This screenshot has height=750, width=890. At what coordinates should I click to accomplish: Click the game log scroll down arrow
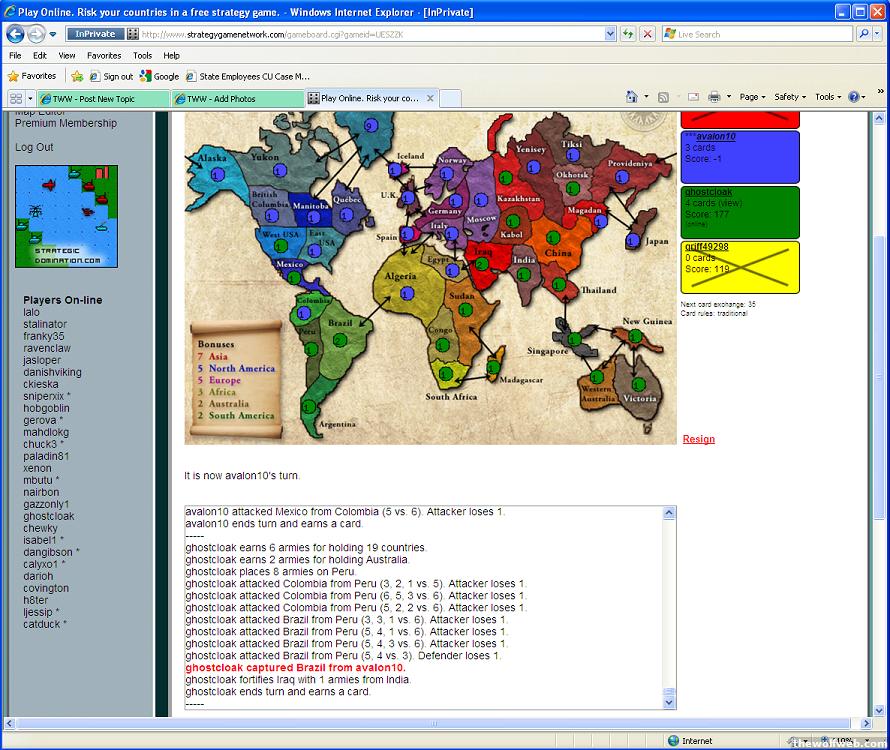pyautogui.click(x=669, y=702)
